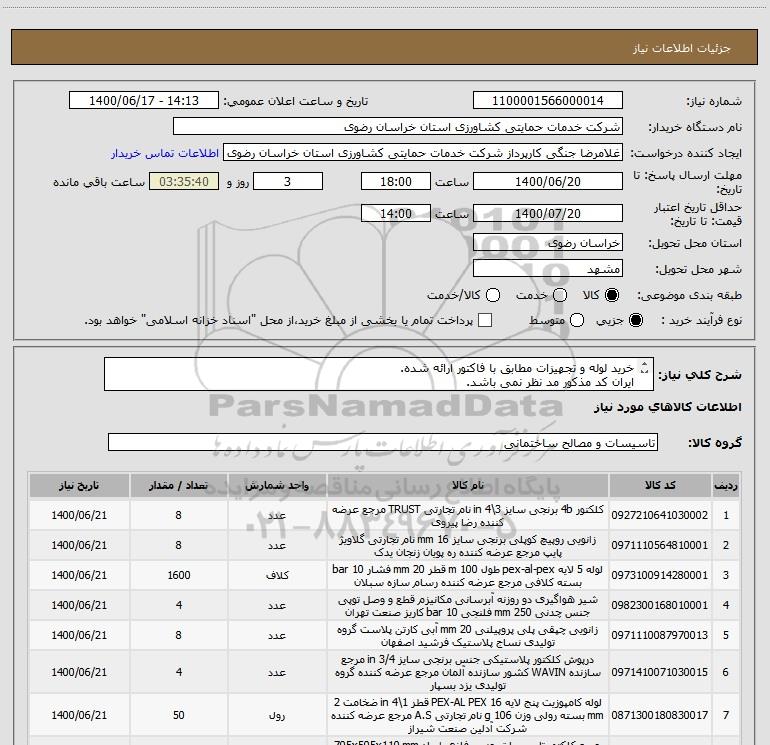The width and height of the screenshot is (770, 745).
Task: Click the price validity date 1400/07/20 field
Action: [548, 213]
